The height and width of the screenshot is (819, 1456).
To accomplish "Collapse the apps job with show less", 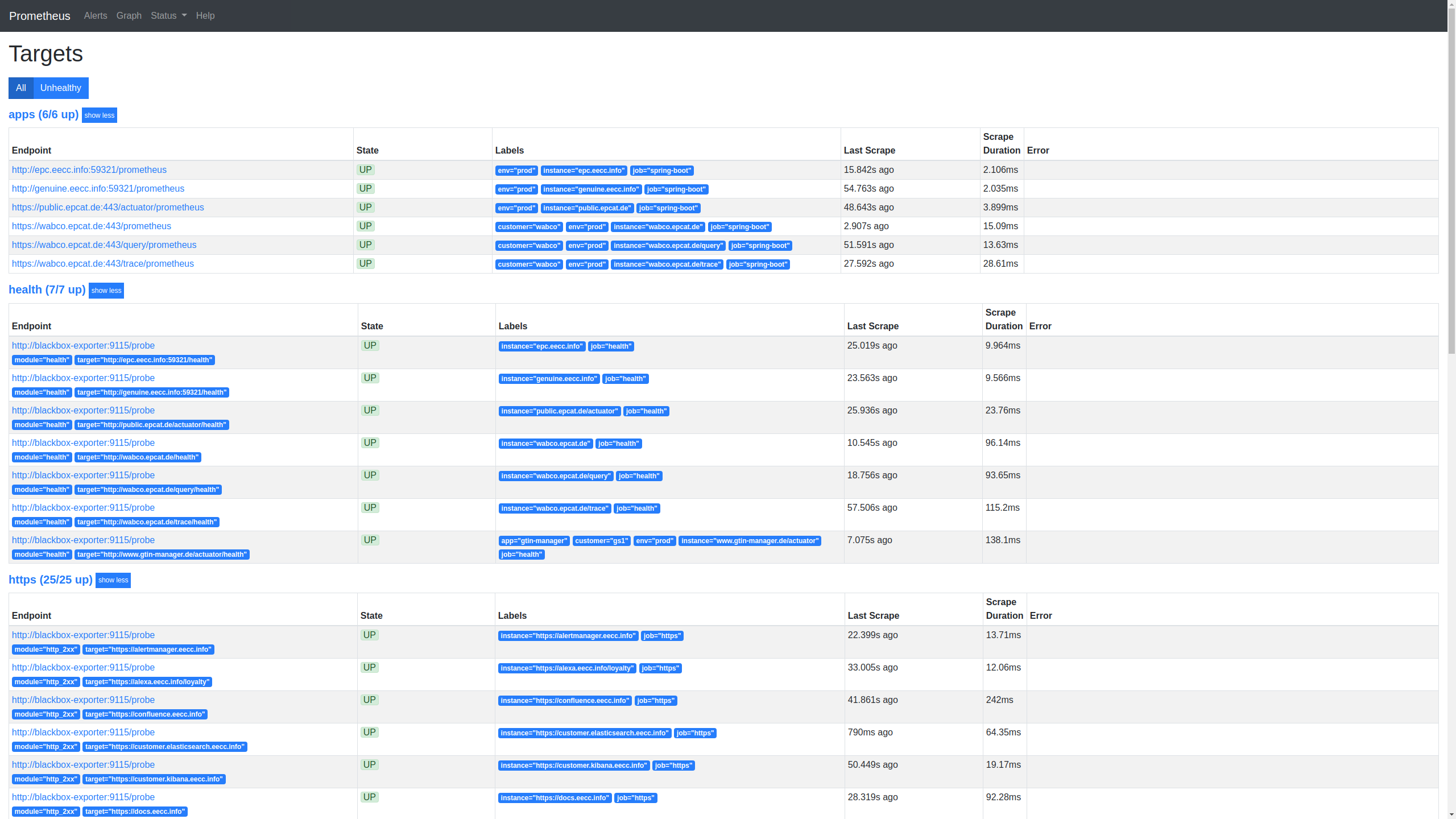I will [x=100, y=115].
